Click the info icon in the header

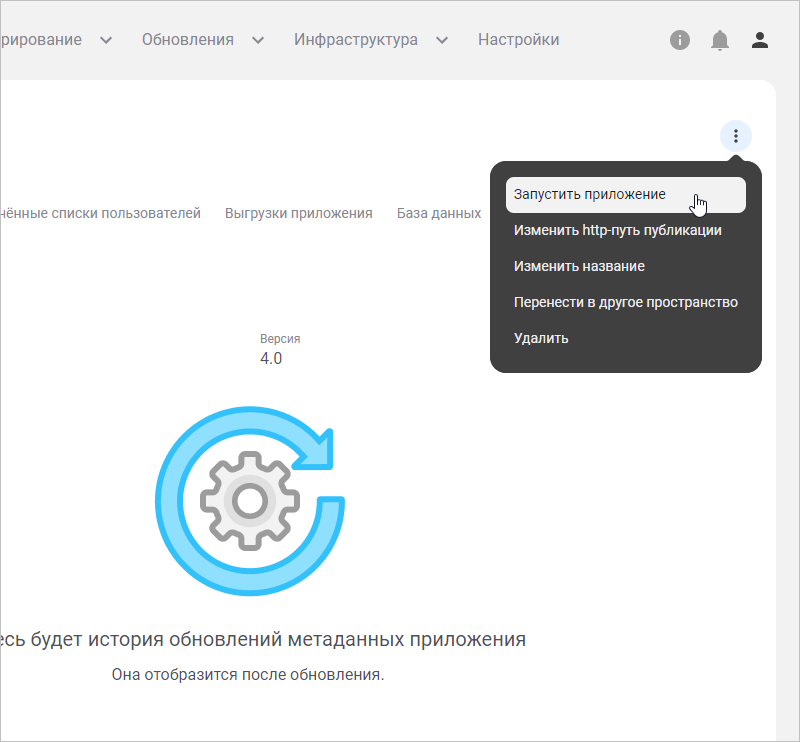click(680, 40)
